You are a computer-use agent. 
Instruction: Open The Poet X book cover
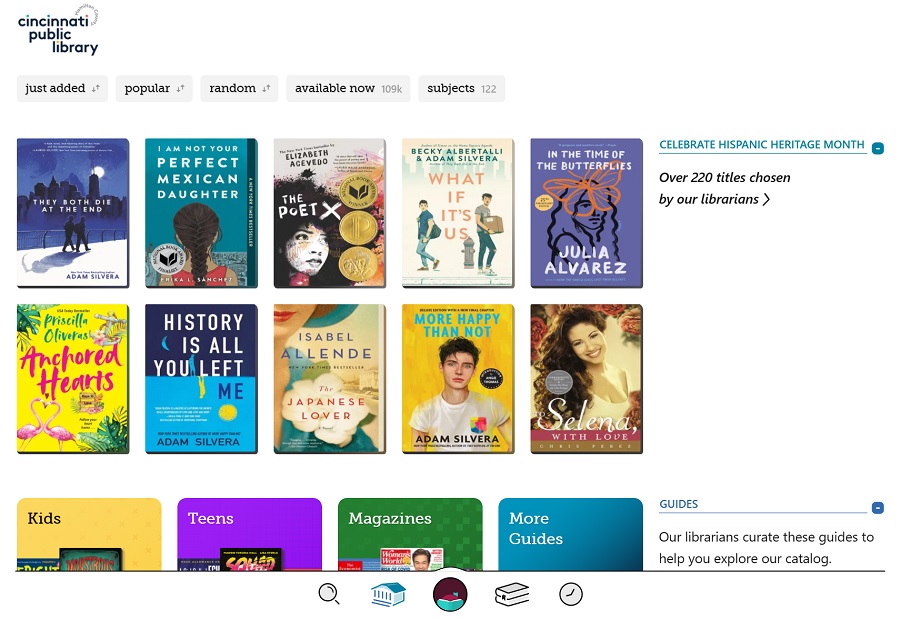coord(329,213)
